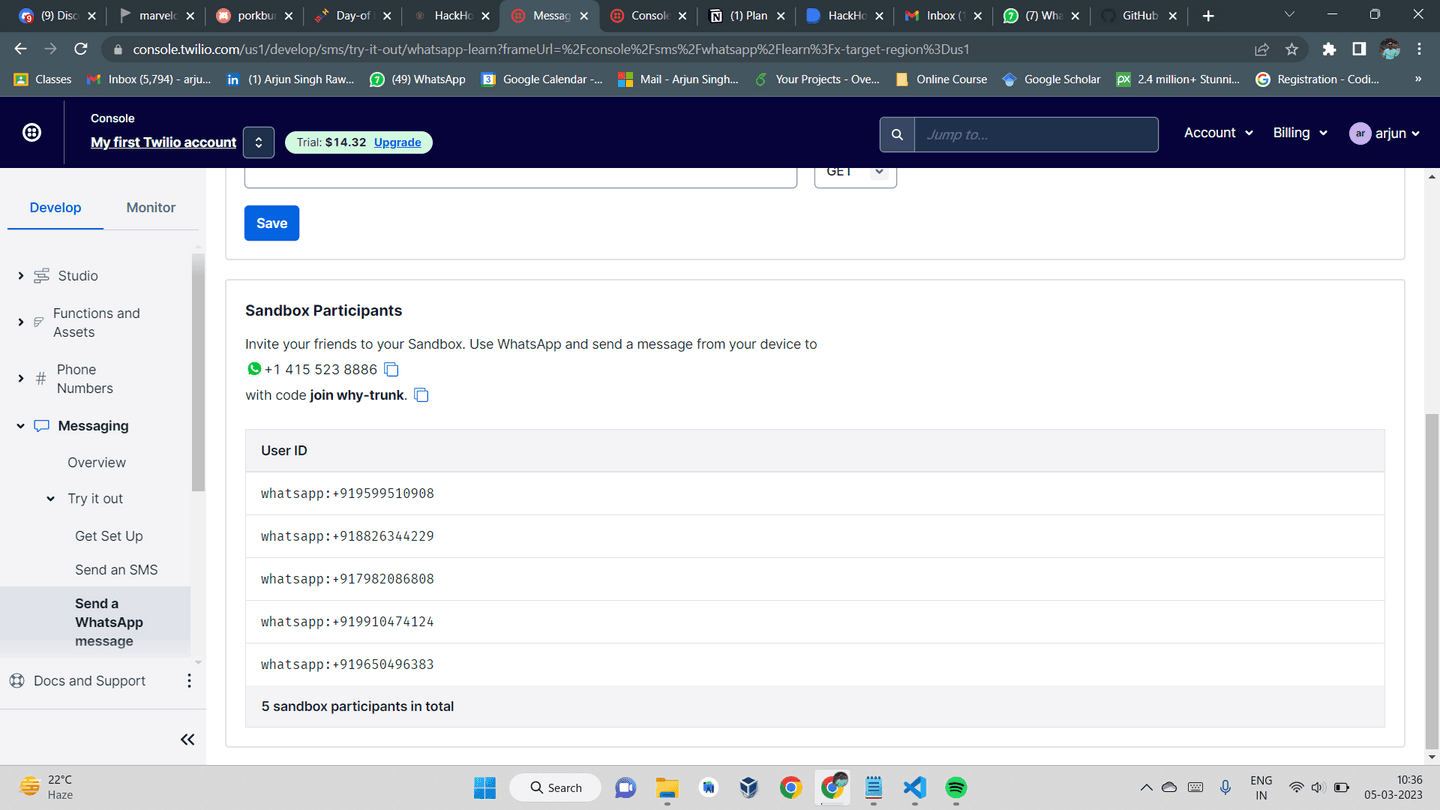Viewport: 1440px width, 810px height.
Task: Open Windows Start menu
Action: coord(485,787)
